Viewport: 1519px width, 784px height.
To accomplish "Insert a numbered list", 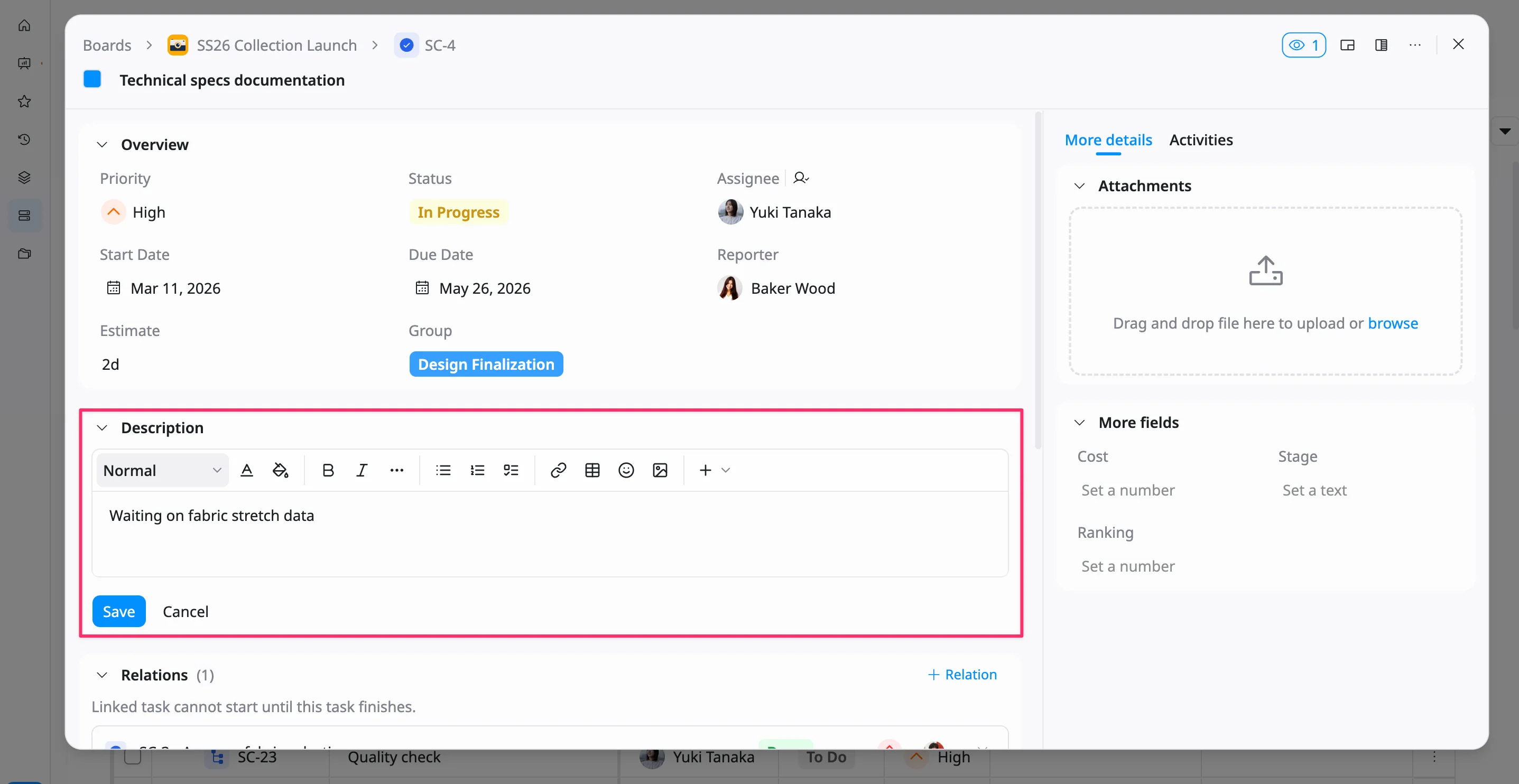I will pos(477,470).
